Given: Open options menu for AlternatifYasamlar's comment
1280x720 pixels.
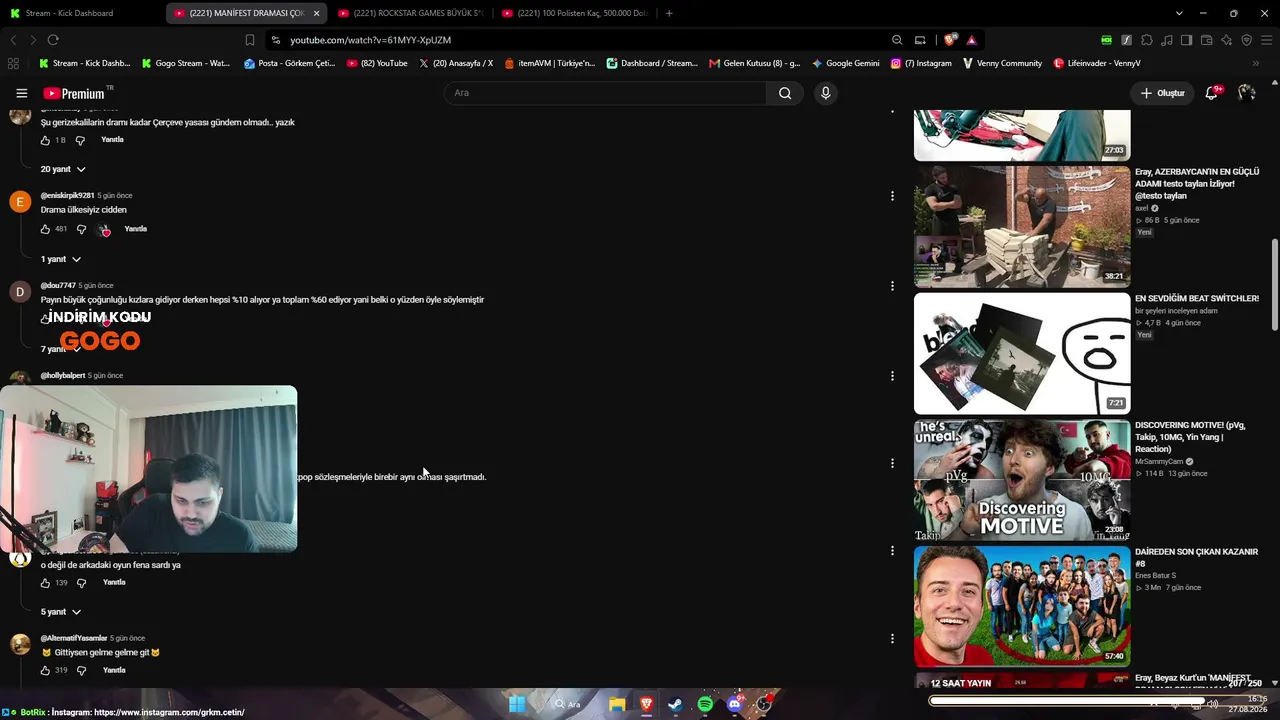Looking at the screenshot, I should pos(892,638).
